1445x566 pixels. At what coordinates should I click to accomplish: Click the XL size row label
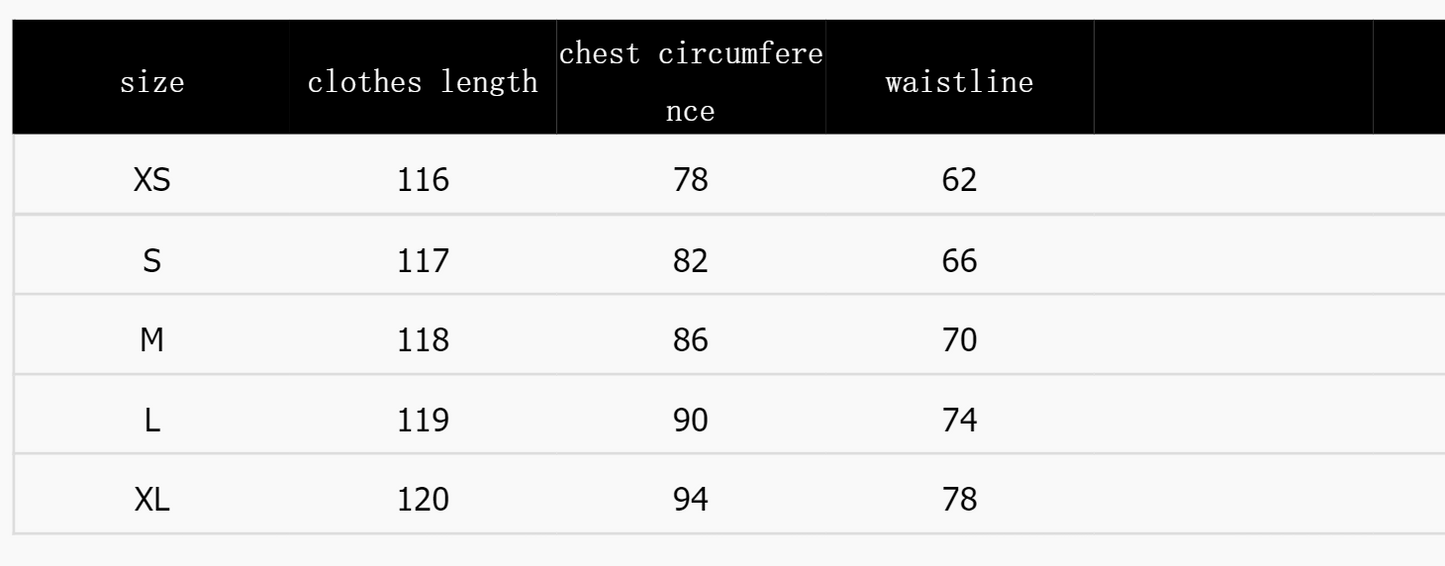point(152,500)
